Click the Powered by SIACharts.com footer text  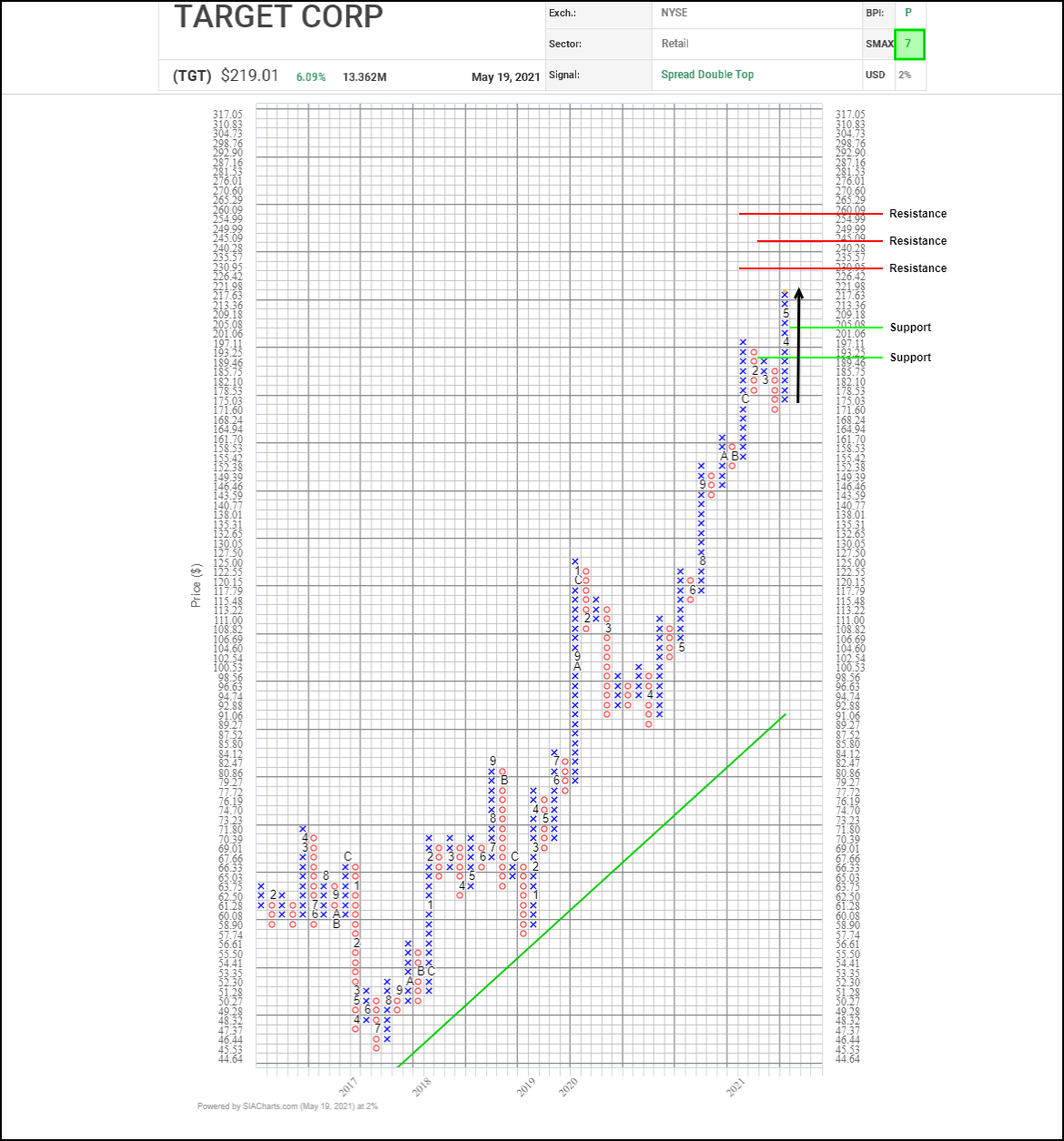287,1106
